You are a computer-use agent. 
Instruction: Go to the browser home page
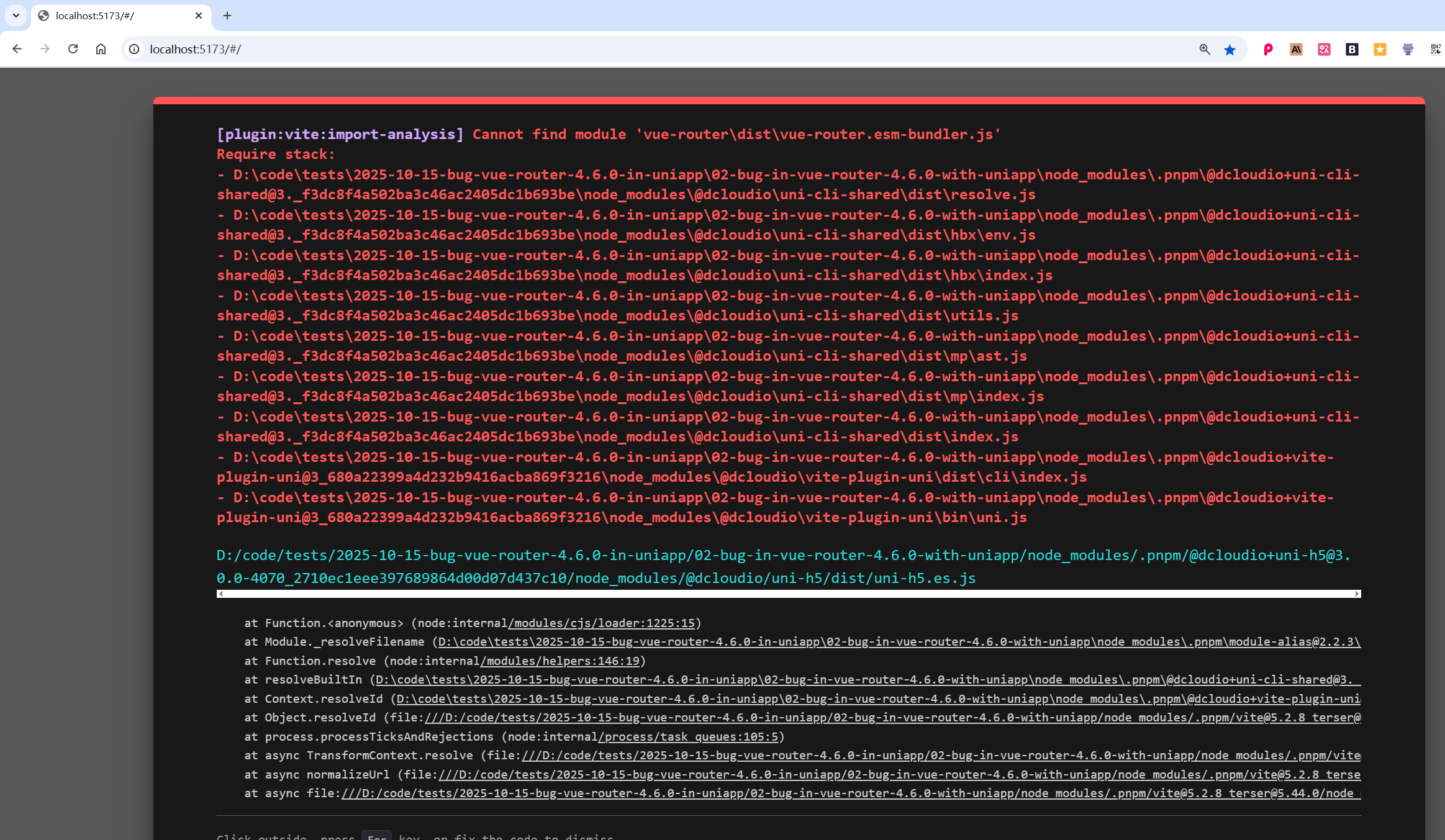pyautogui.click(x=101, y=49)
